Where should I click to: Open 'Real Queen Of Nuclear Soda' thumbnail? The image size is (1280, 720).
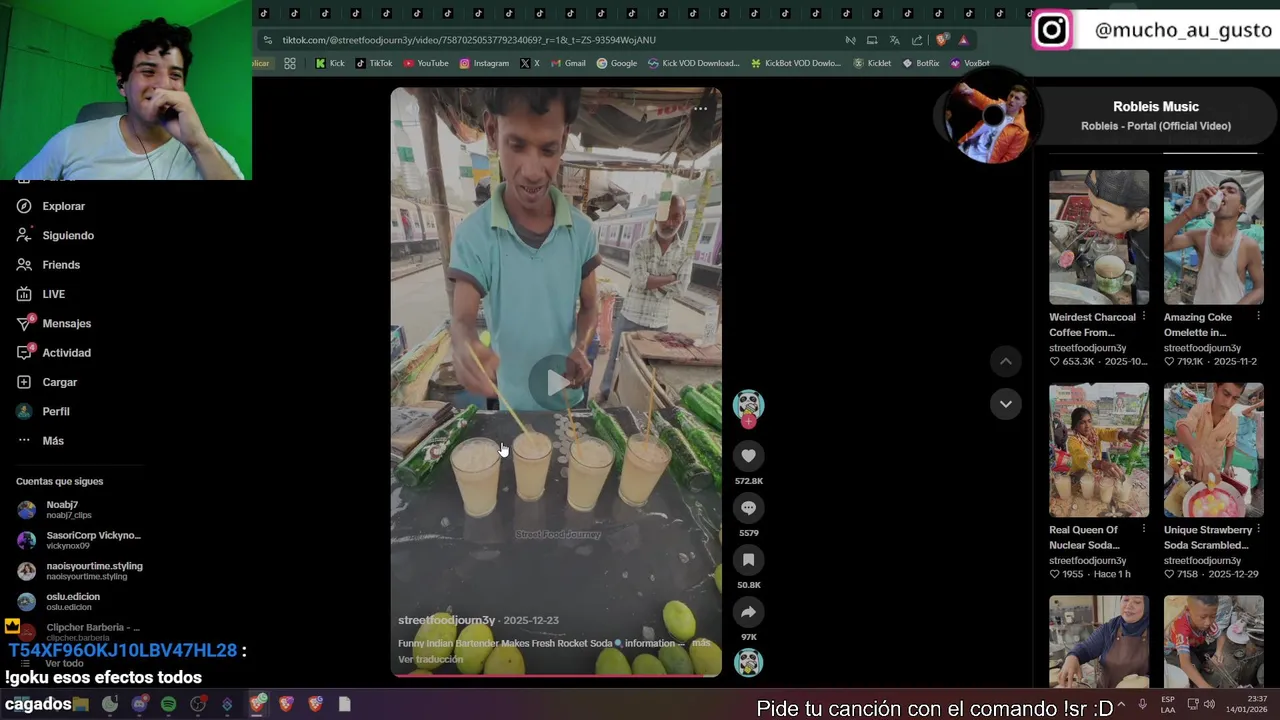click(1099, 450)
